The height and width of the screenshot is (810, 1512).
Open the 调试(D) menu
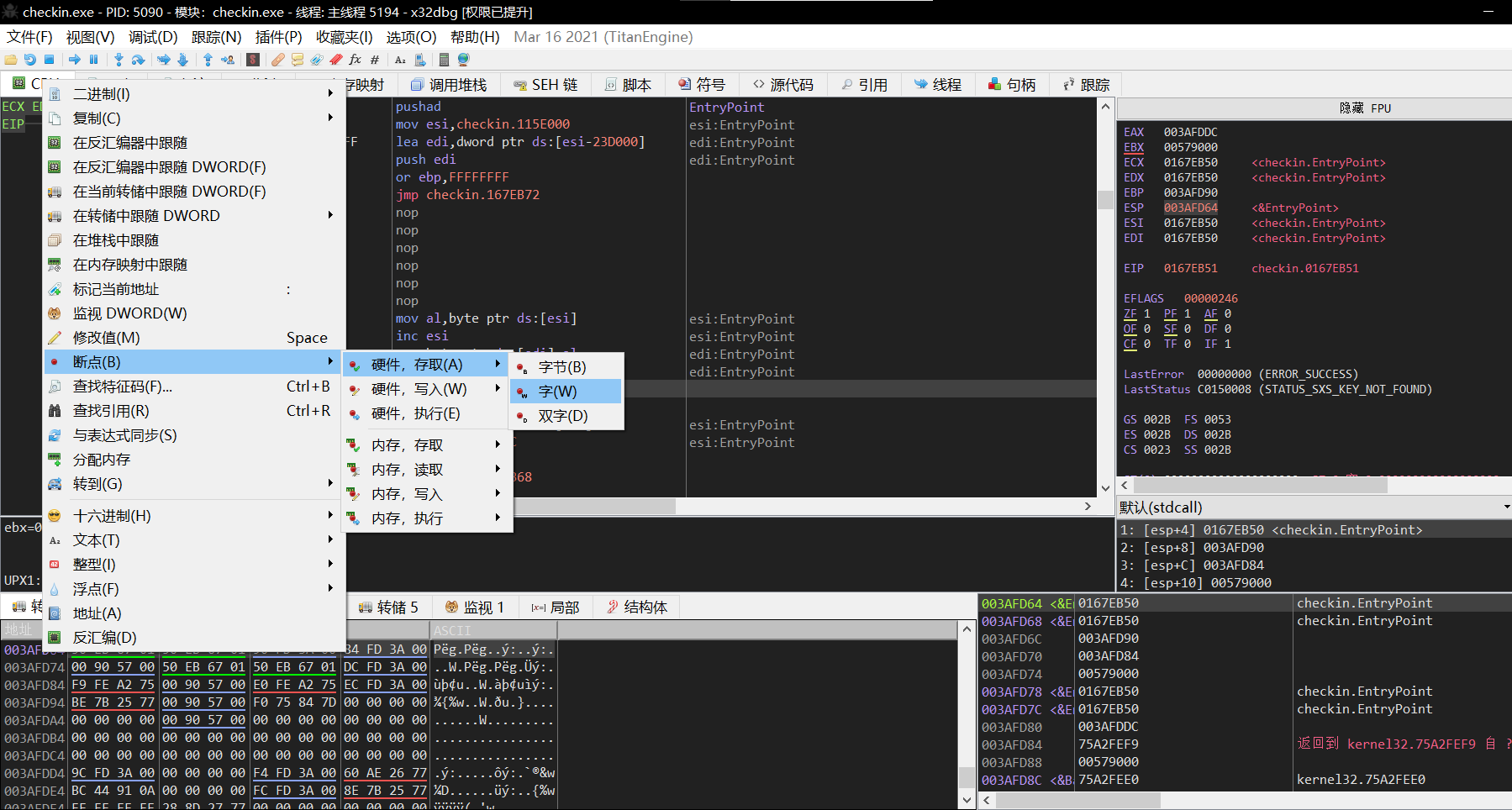pyautogui.click(x=153, y=37)
